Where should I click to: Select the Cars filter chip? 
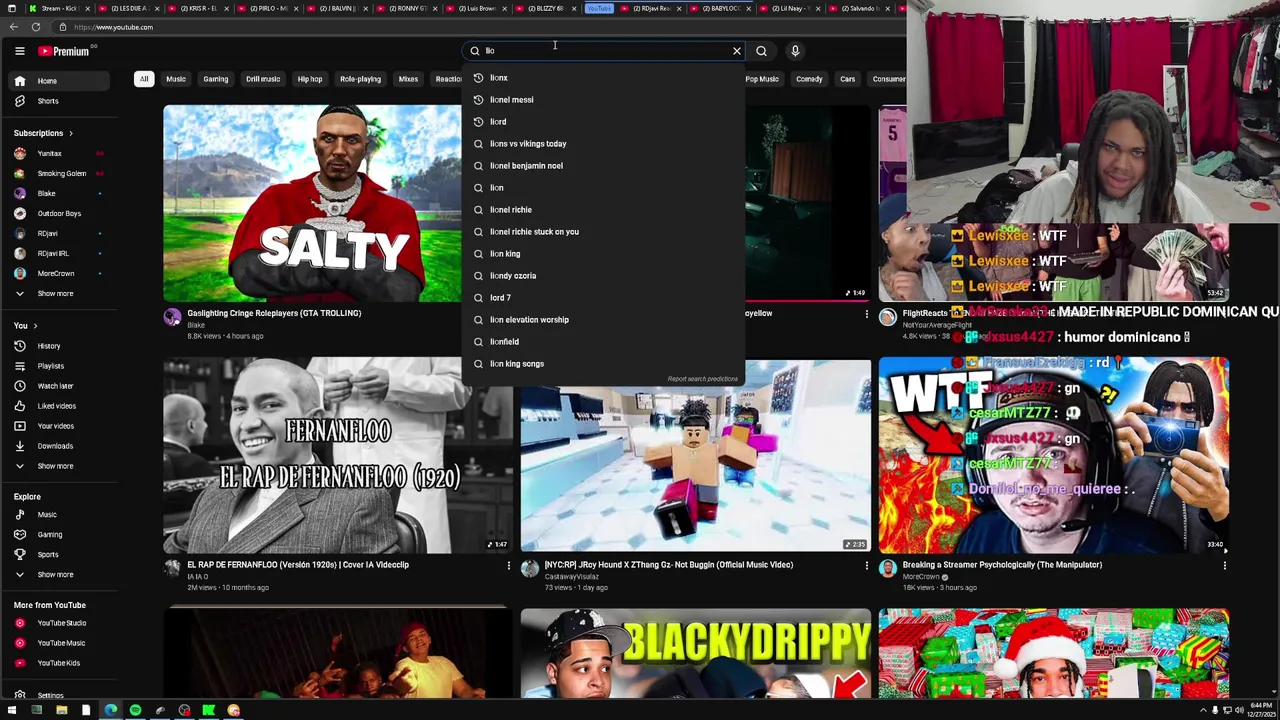[x=847, y=79]
